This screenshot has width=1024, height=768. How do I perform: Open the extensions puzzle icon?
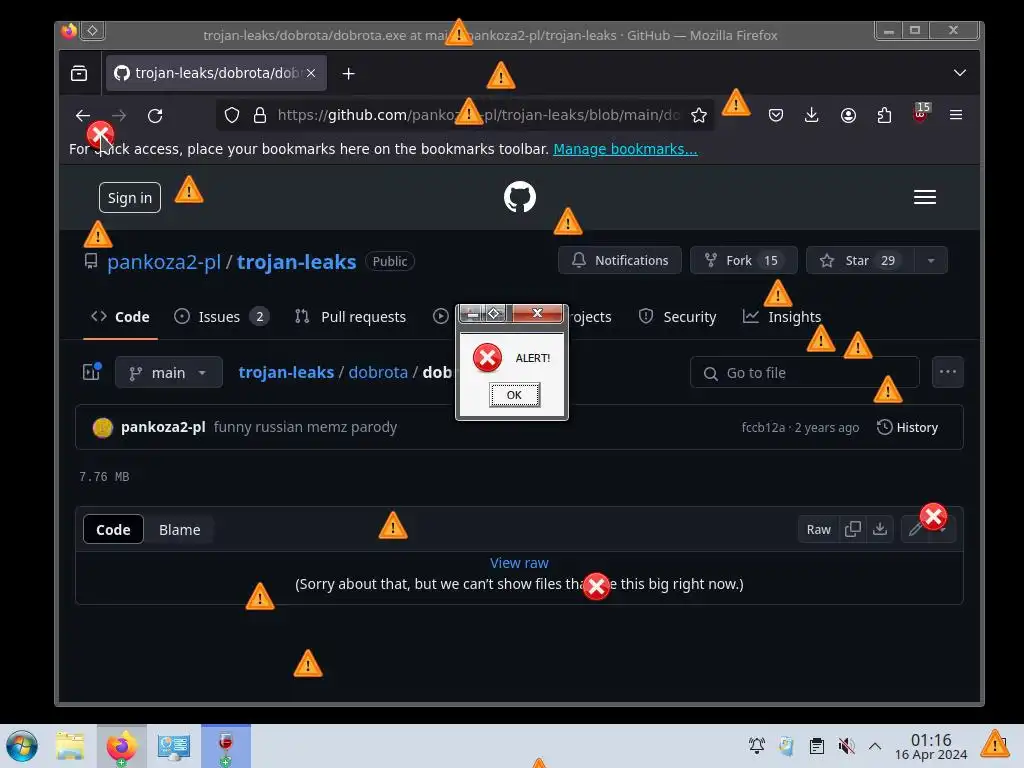884,116
